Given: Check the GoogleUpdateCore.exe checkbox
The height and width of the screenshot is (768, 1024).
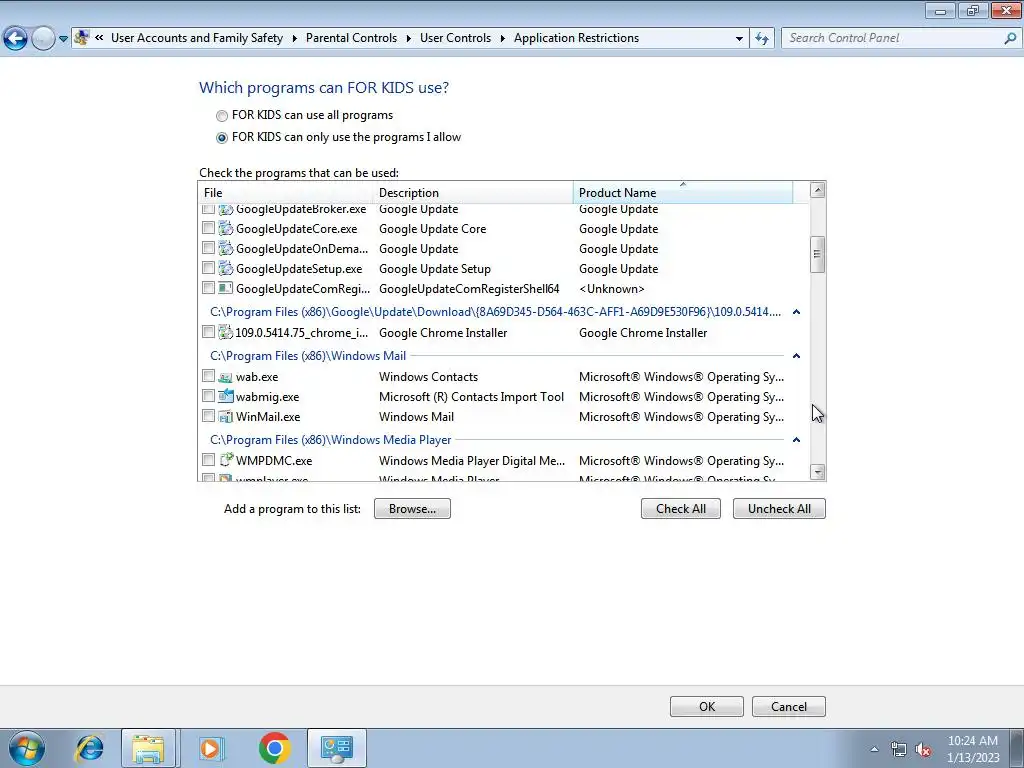Looking at the screenshot, I should [x=208, y=228].
